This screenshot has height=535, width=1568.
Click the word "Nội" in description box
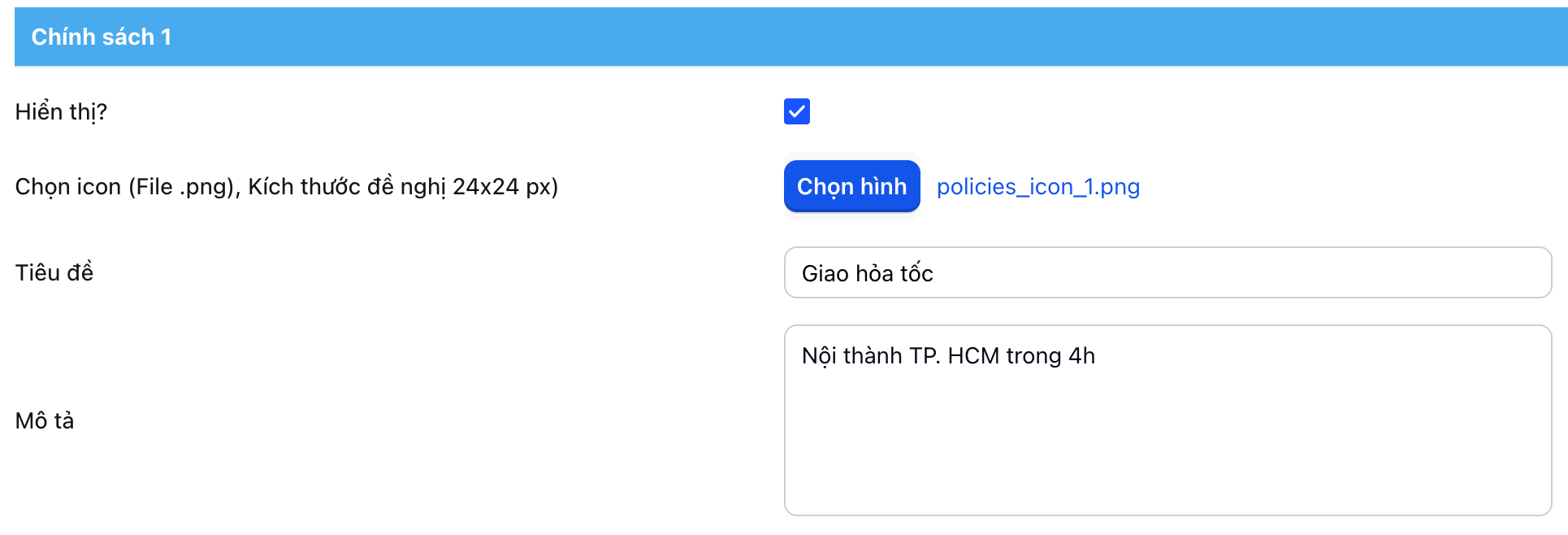pos(819,356)
